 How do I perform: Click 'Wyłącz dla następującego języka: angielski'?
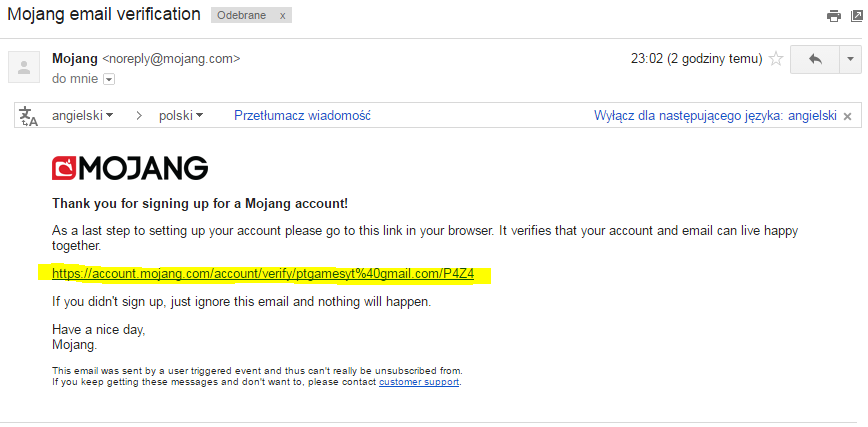coord(715,116)
